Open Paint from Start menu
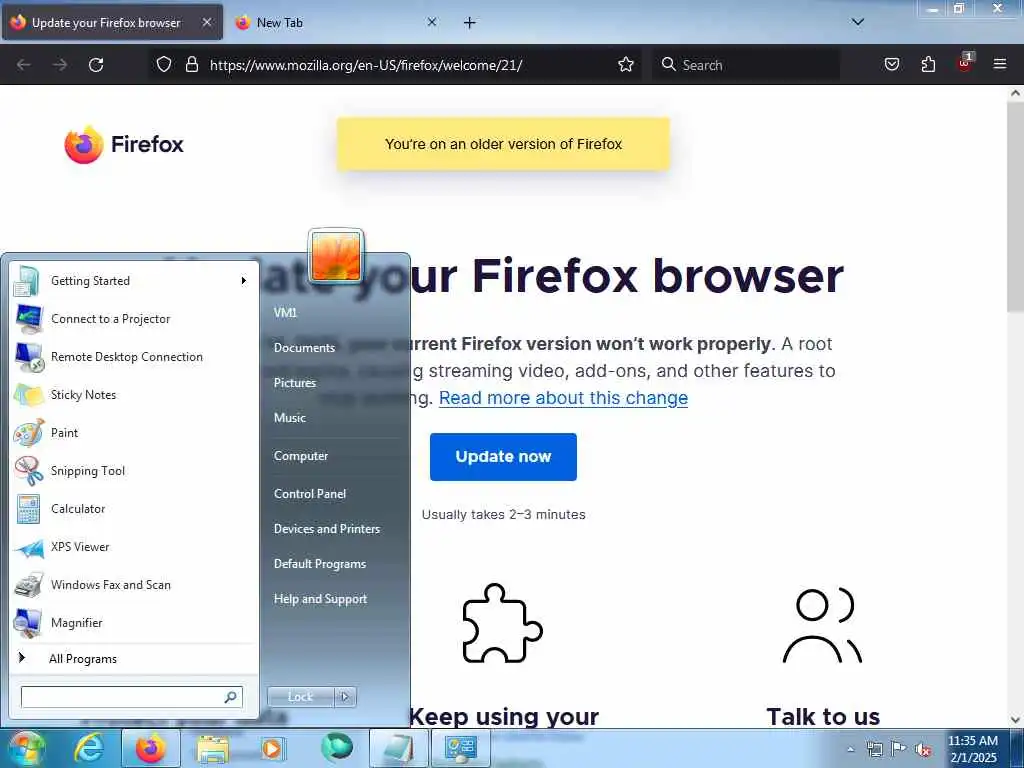 pyautogui.click(x=134, y=432)
